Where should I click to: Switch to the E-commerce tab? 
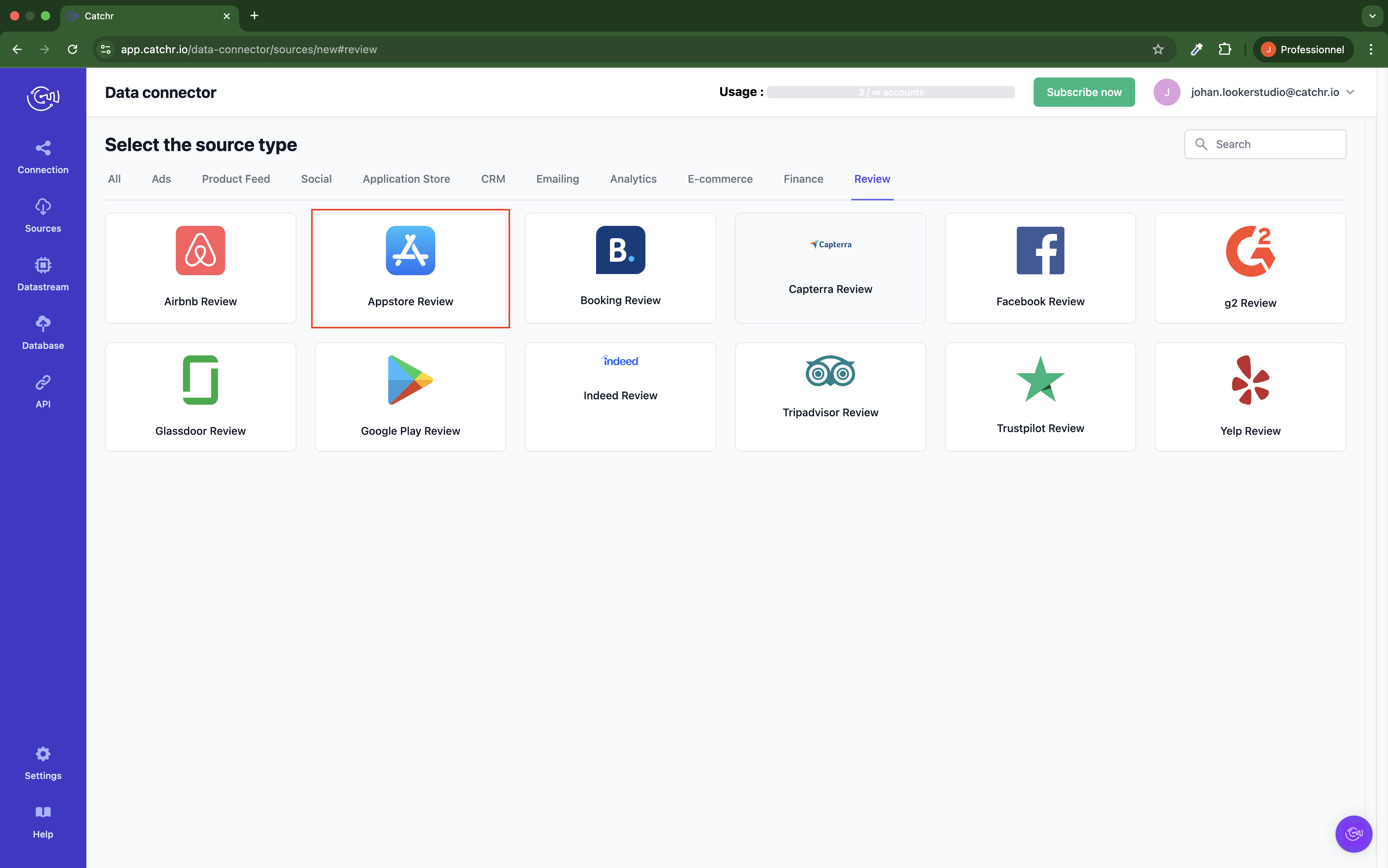720,179
